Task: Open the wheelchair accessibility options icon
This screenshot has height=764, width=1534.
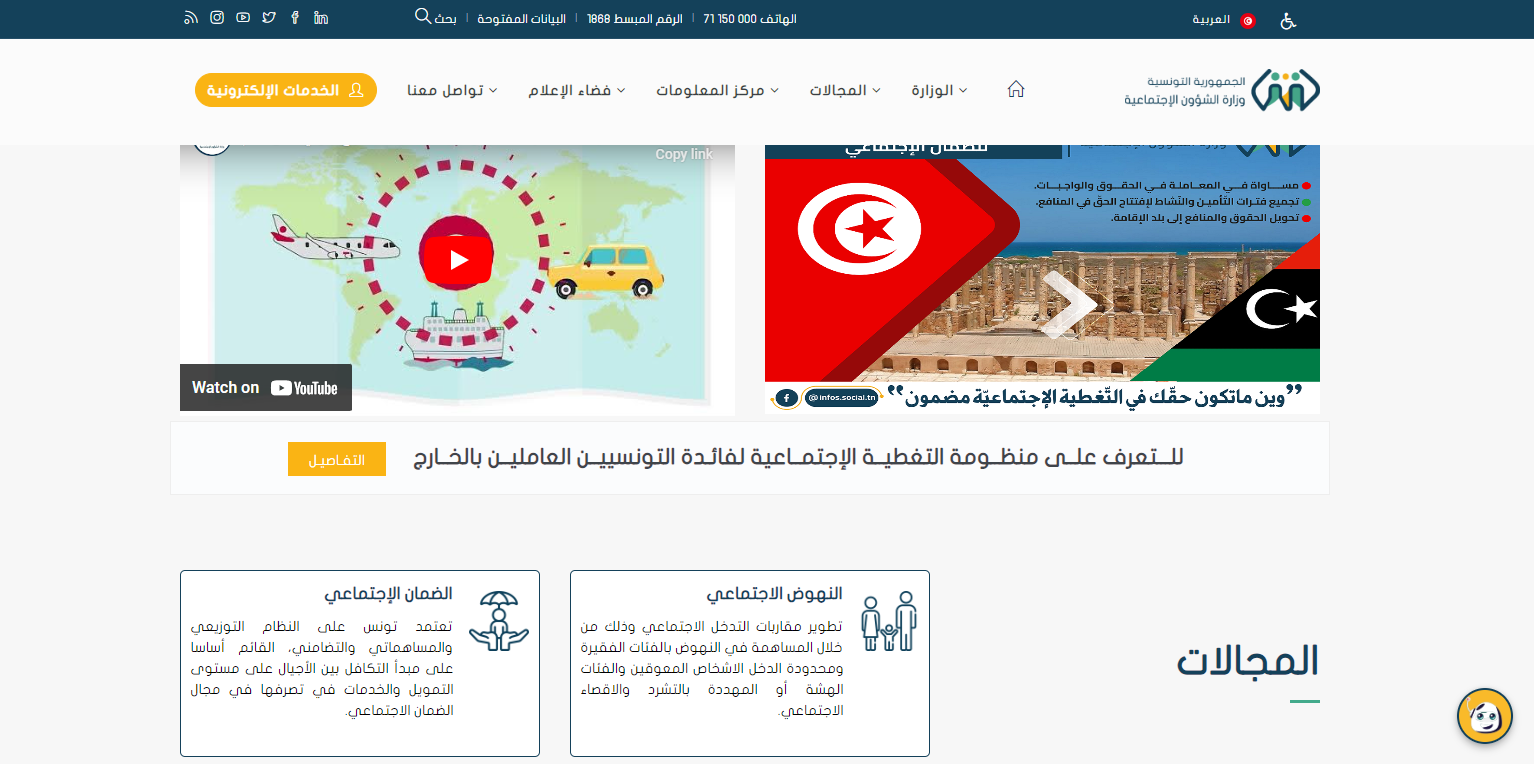Action: [1288, 20]
